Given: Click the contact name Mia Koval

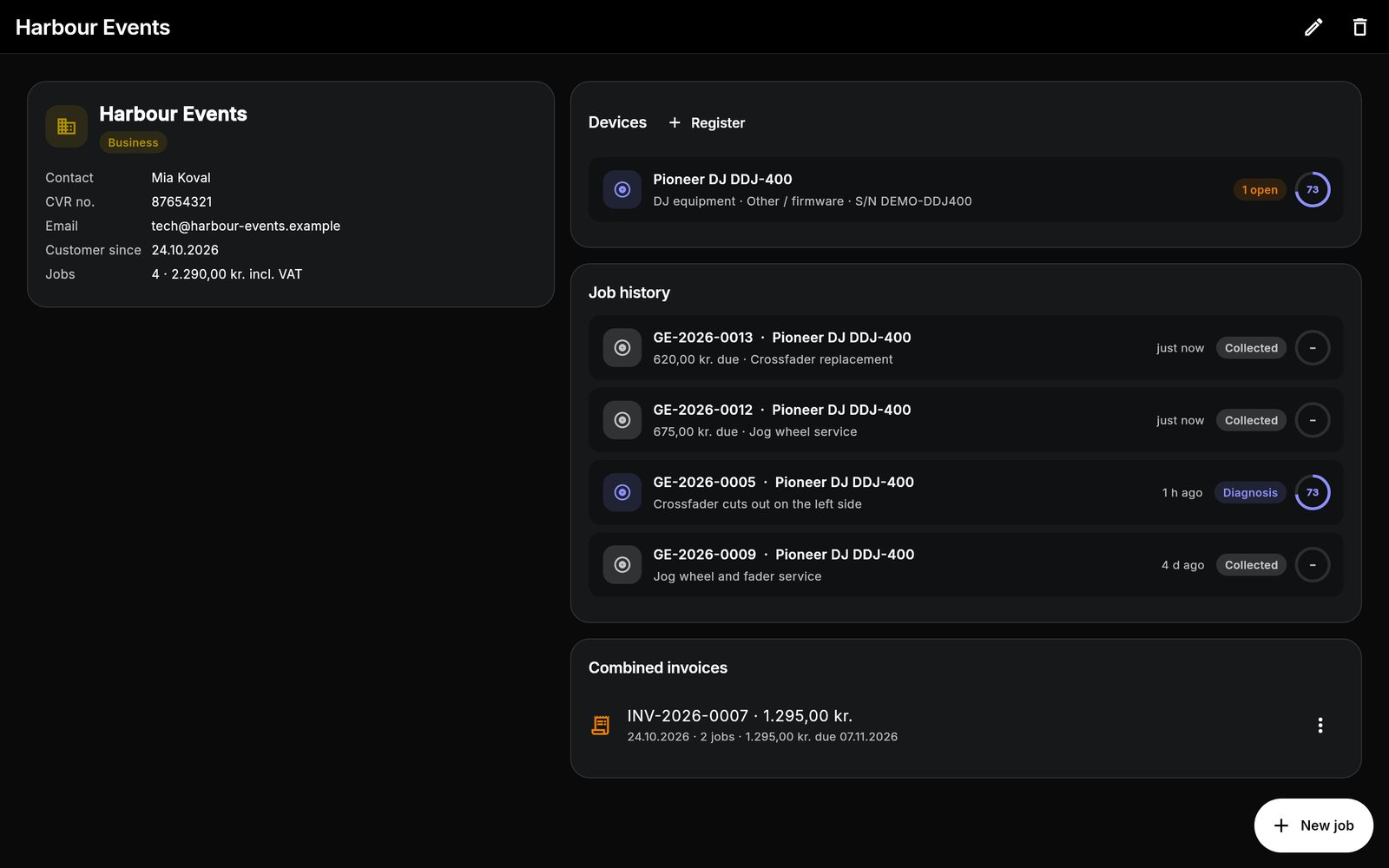Looking at the screenshot, I should [181, 177].
